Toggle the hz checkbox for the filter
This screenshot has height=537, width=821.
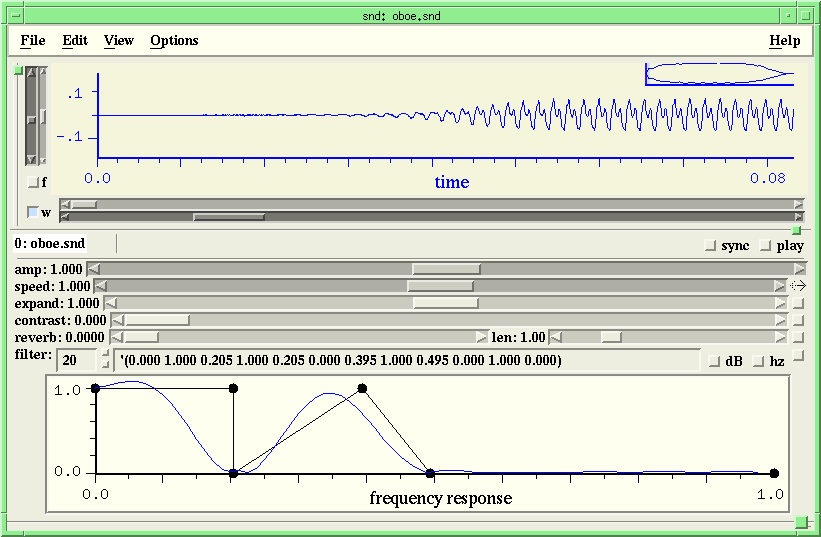click(x=757, y=361)
